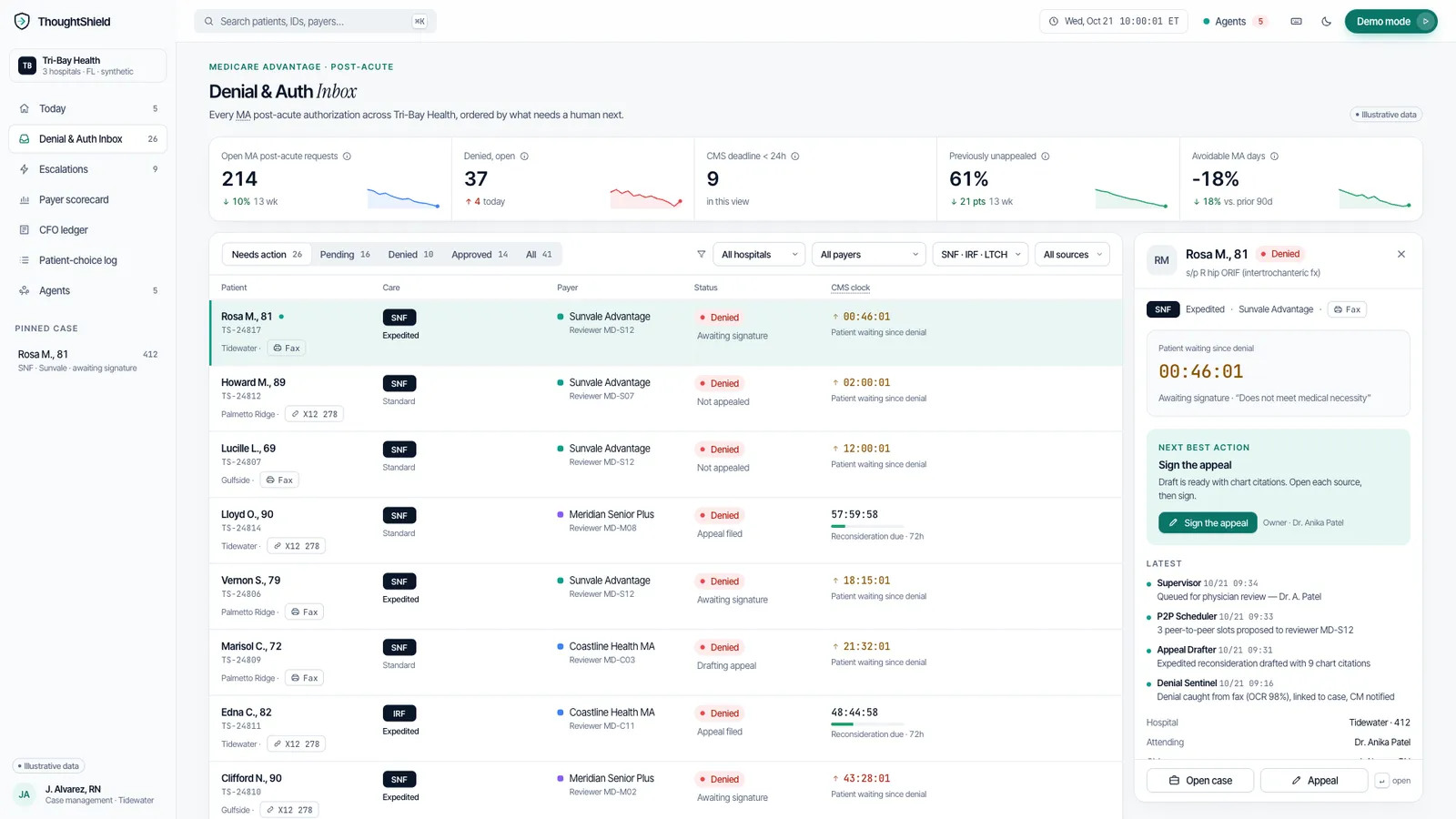The width and height of the screenshot is (1456, 819).
Task: Open Escalations in the sidebar
Action: tap(88, 169)
